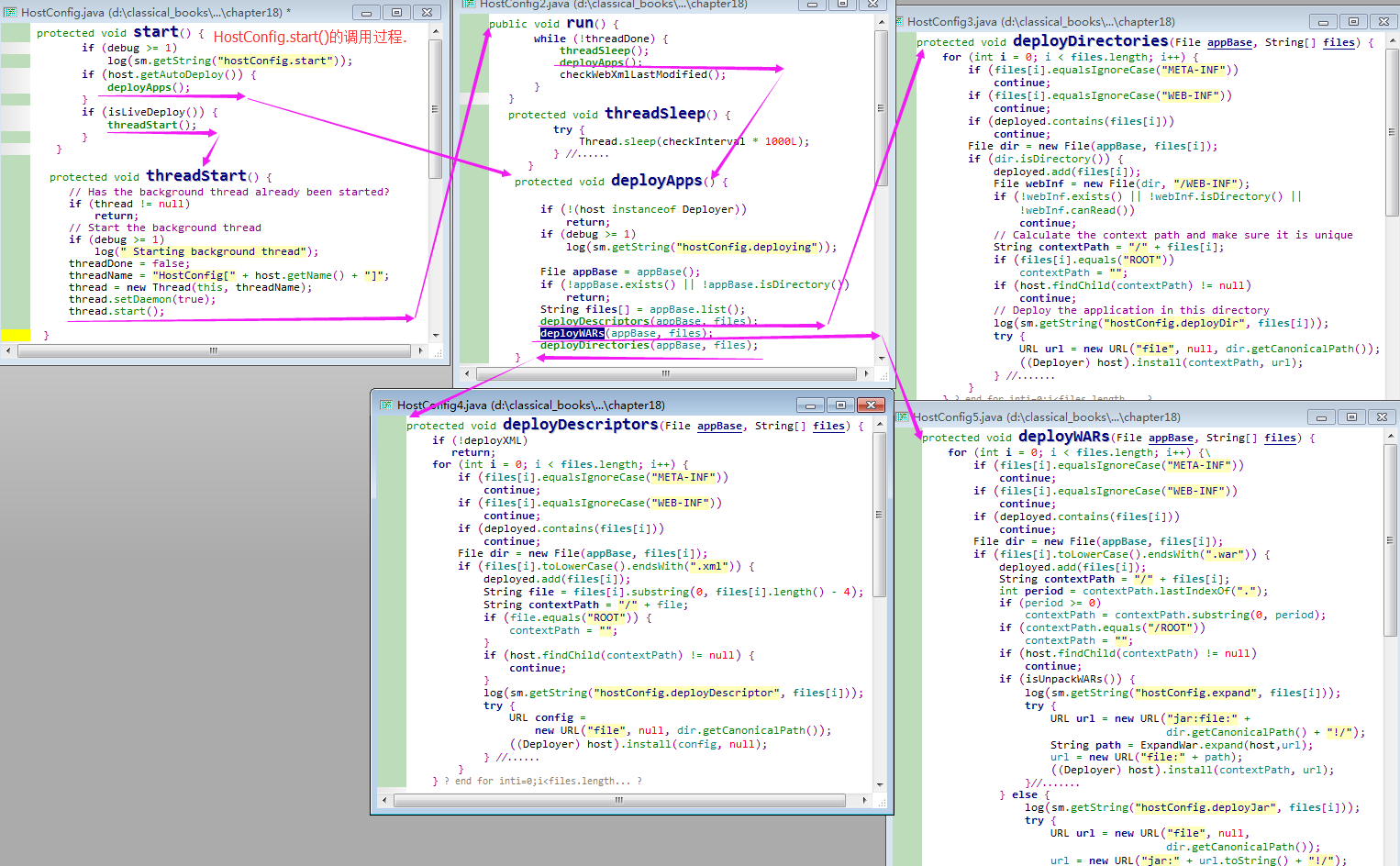Click the "hostConfig.deployDescriptor" string in HostConfig4.java
The width and height of the screenshot is (1400, 866).
[686, 693]
